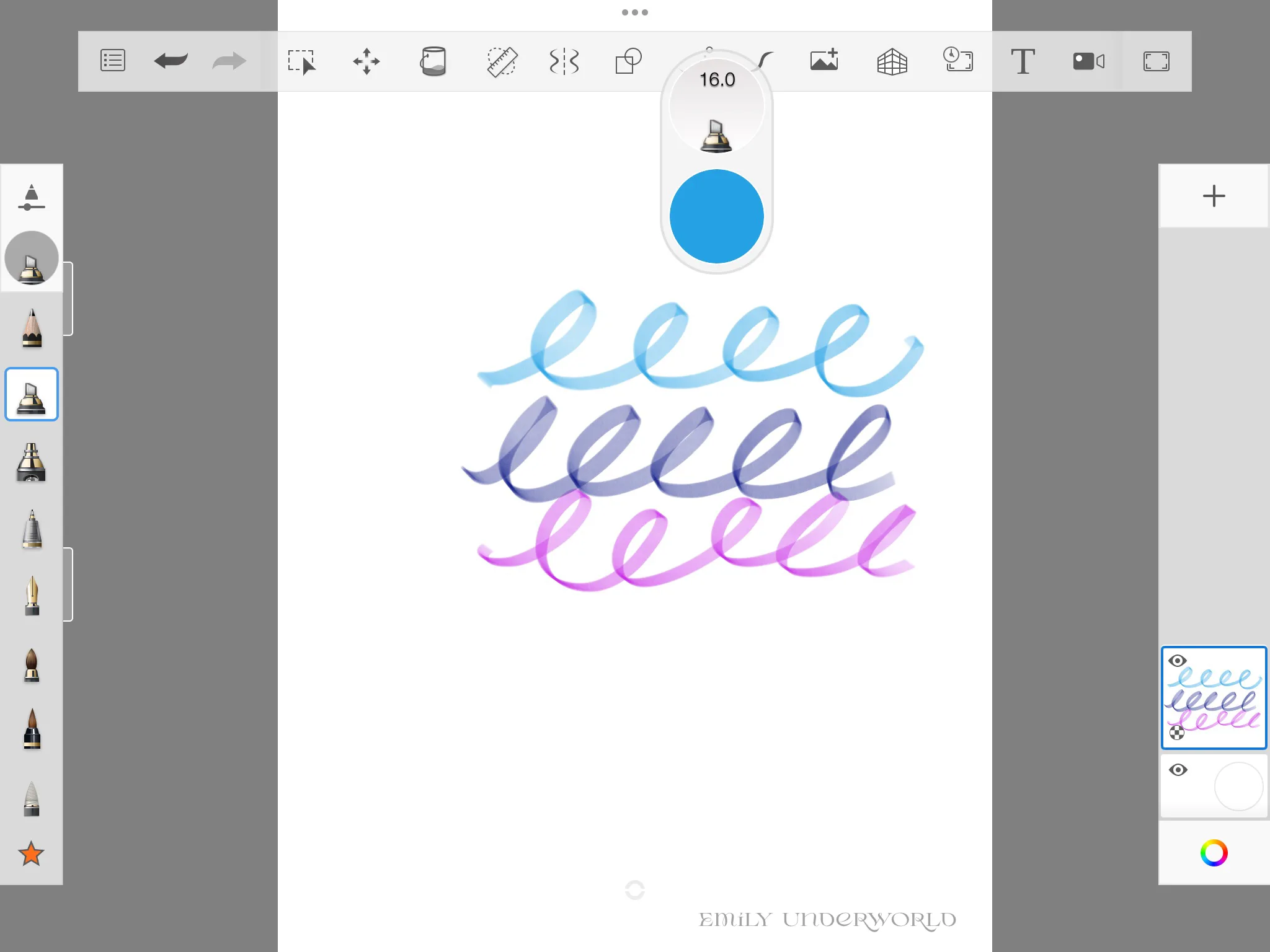The image size is (1270, 952).
Task: Open the app options via three dots
Action: [635, 12]
